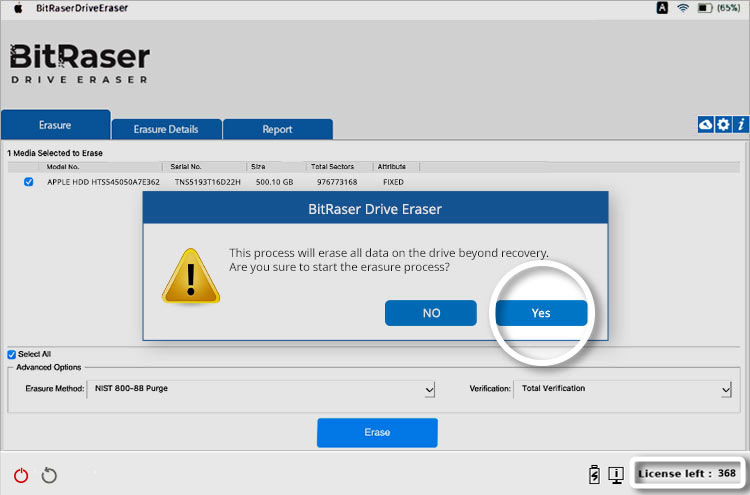Click the Size column header

(258, 166)
